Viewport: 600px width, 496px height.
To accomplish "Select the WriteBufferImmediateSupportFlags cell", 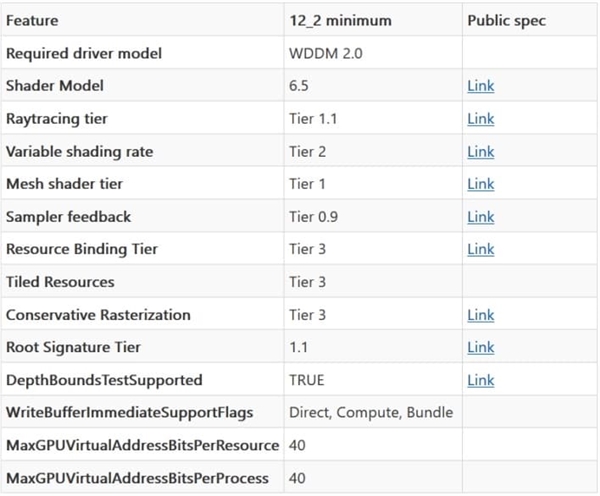I will (129, 412).
